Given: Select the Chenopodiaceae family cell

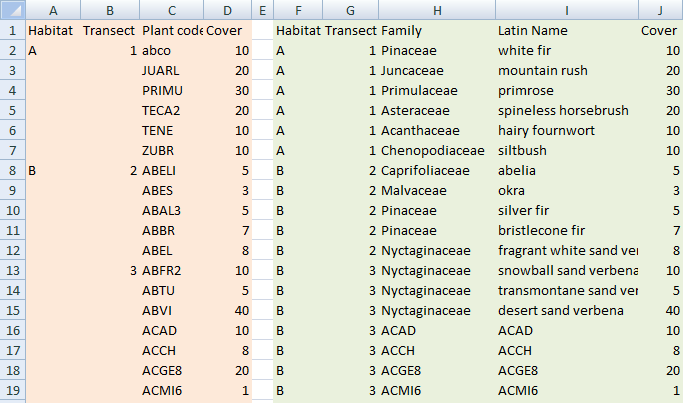Looking at the screenshot, I should click(x=437, y=151).
